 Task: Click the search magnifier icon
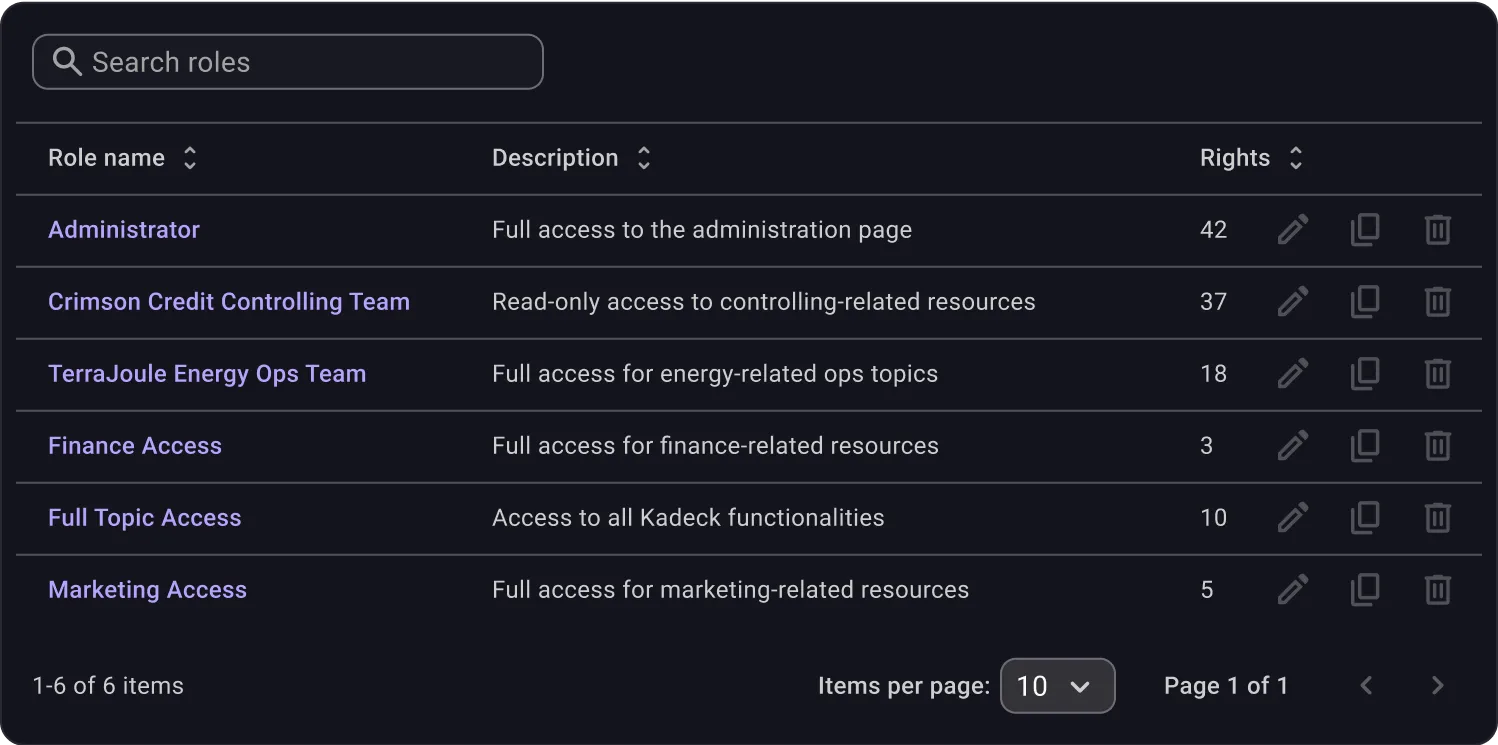[67, 62]
